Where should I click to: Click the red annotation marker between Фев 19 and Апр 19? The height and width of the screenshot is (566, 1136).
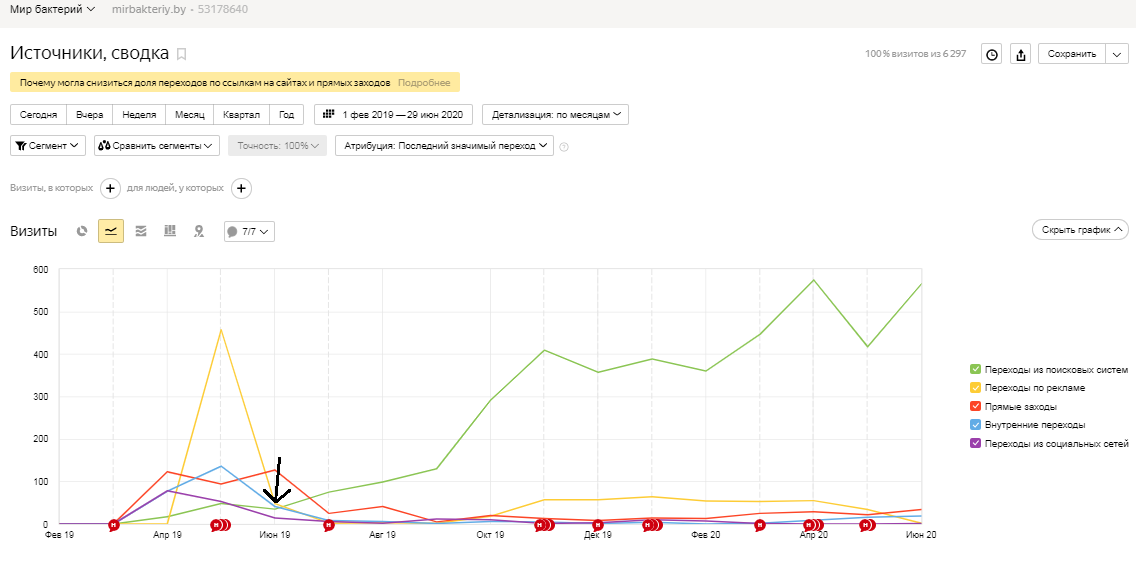[x=114, y=525]
